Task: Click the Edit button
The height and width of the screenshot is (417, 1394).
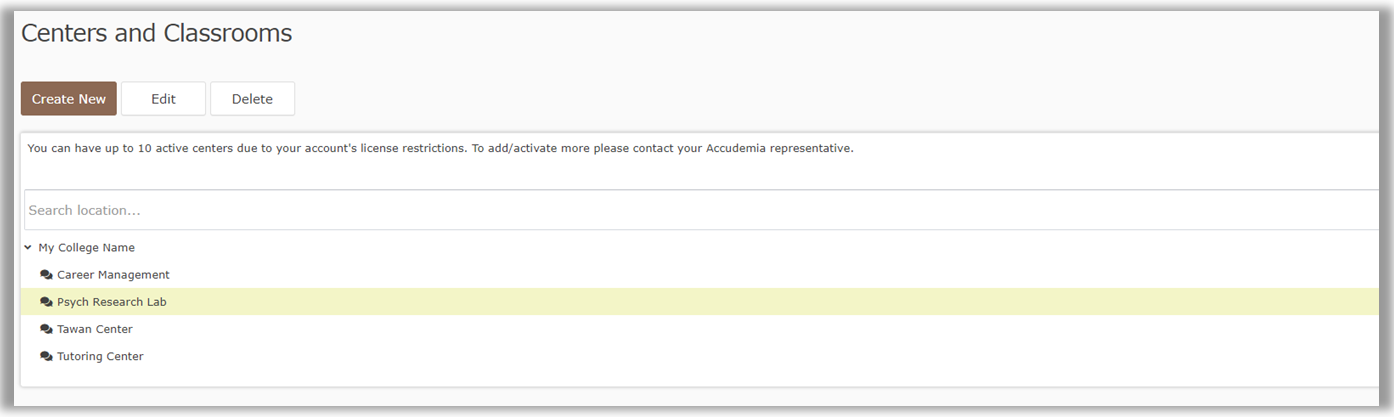Action: pyautogui.click(x=163, y=99)
